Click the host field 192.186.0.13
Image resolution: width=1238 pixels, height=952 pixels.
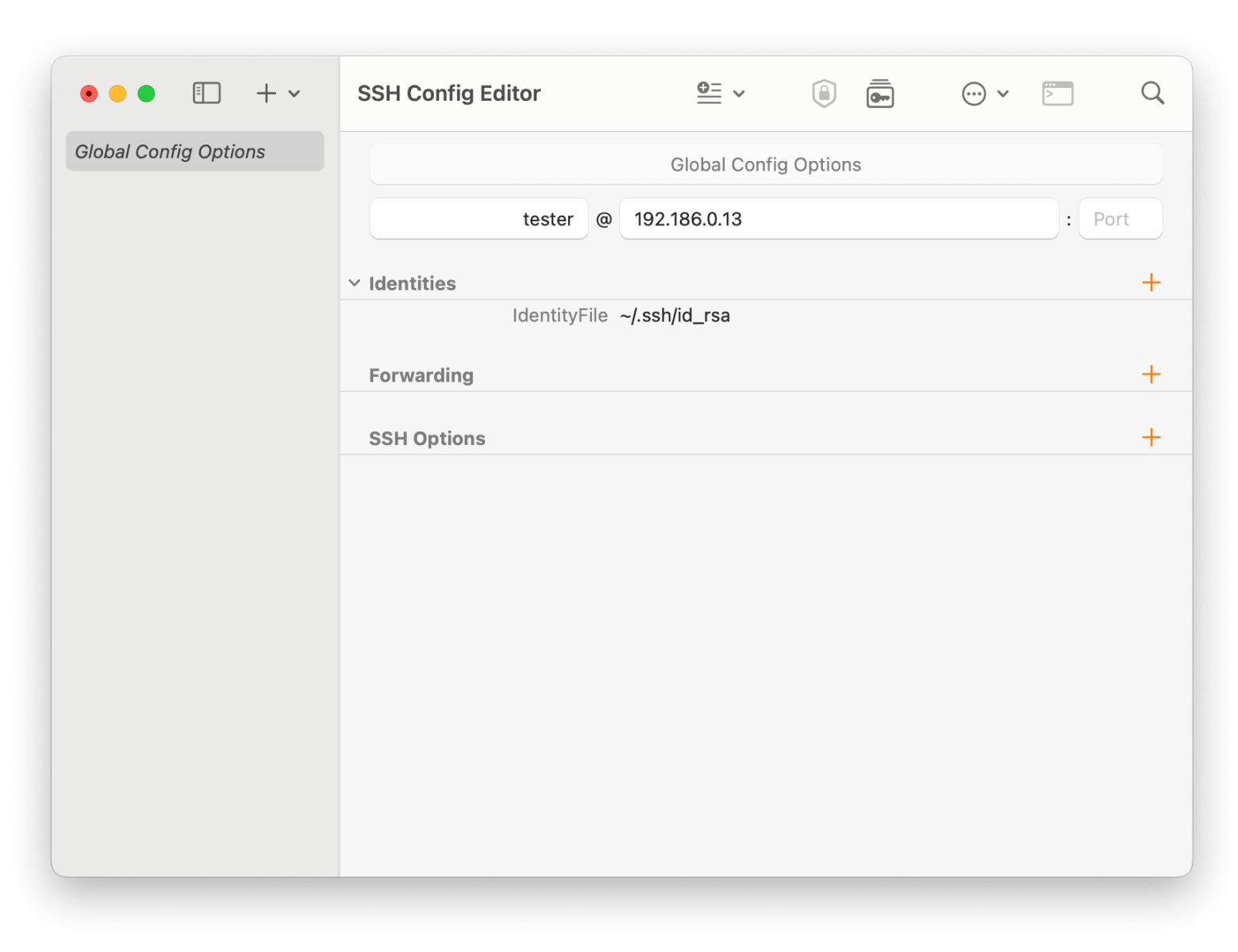click(x=839, y=218)
